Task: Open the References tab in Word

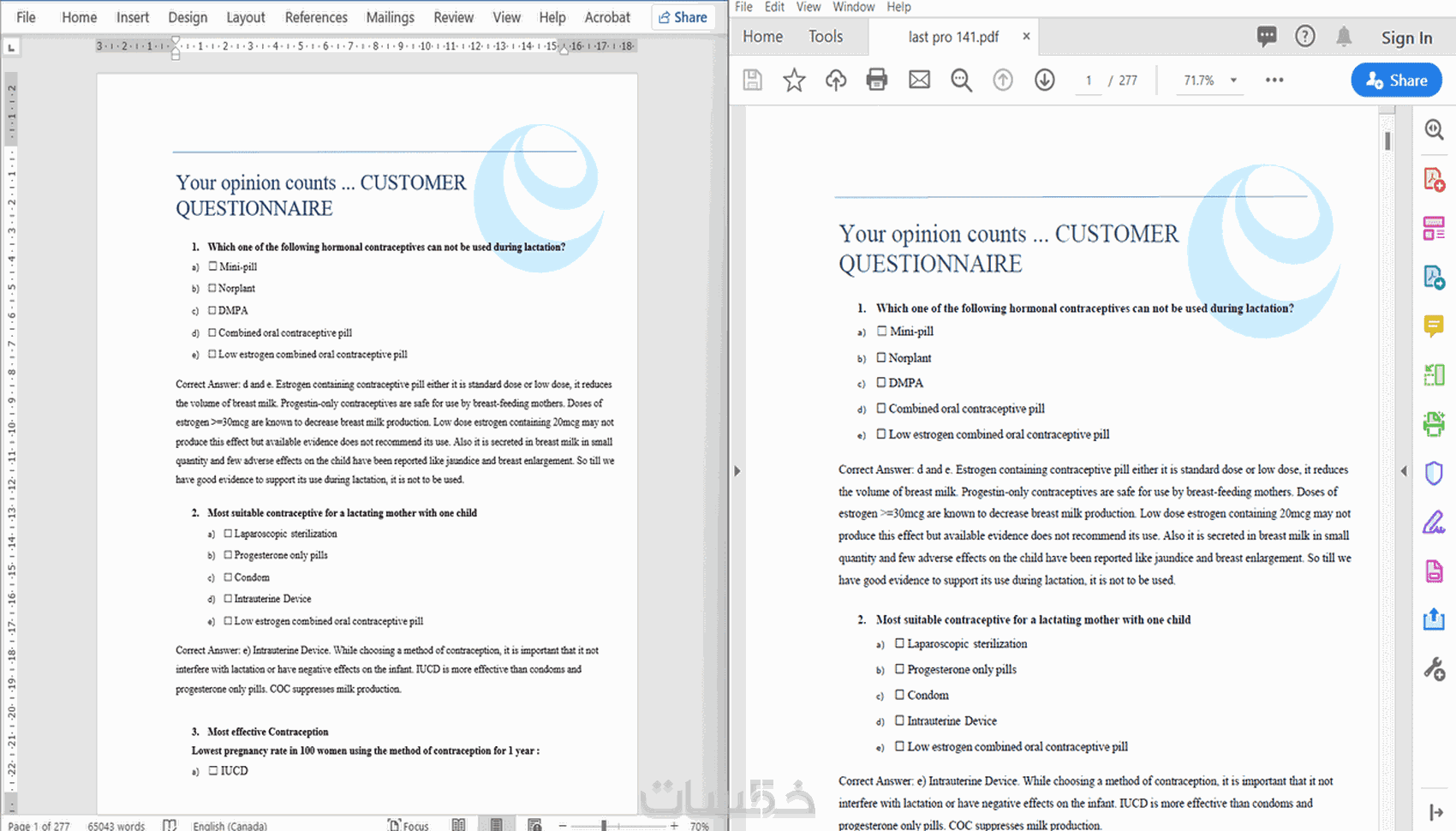Action: click(316, 17)
